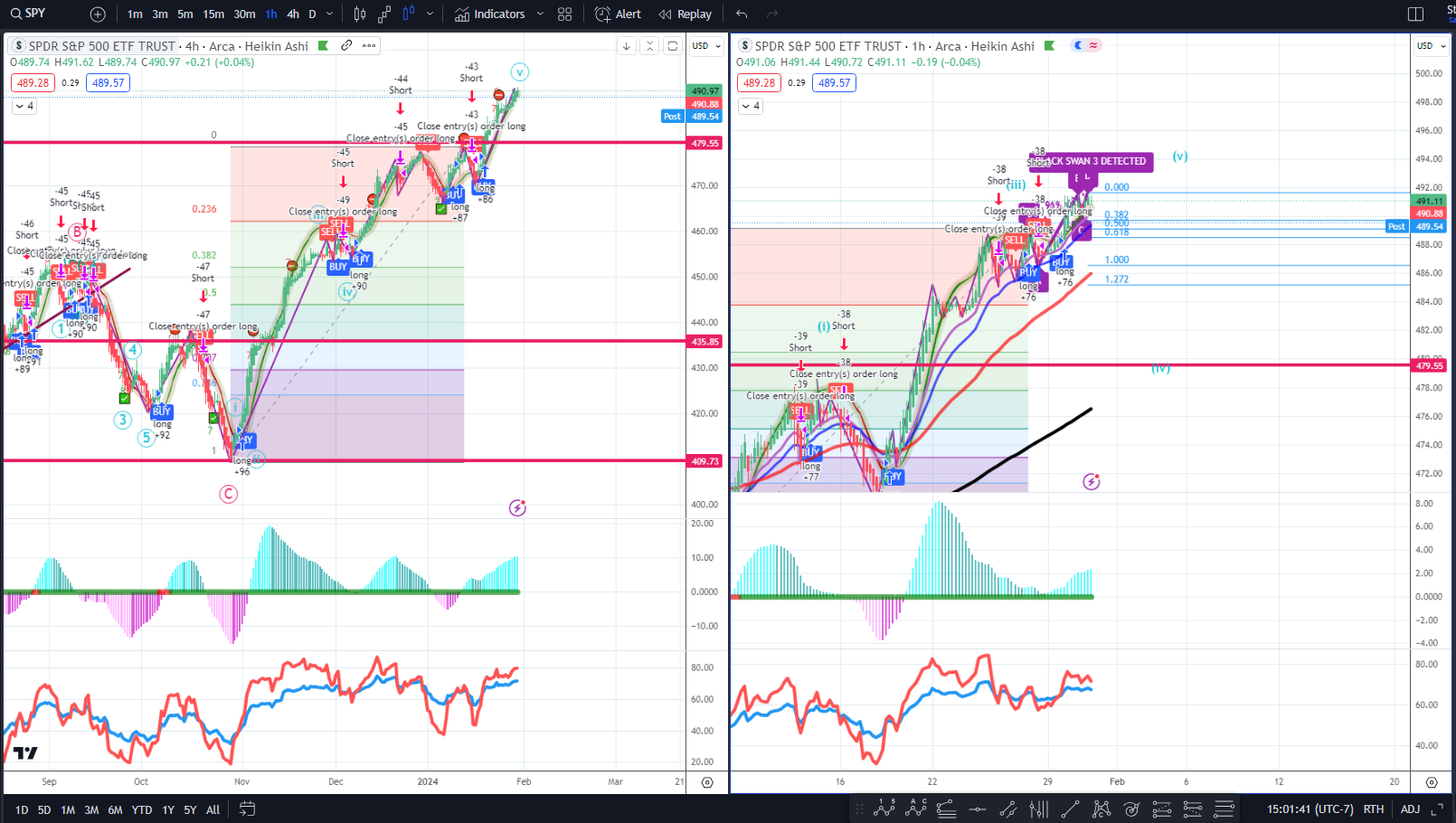Click the link icon on the 4h chart
This screenshot has width=1456, height=823.
pos(346,45)
